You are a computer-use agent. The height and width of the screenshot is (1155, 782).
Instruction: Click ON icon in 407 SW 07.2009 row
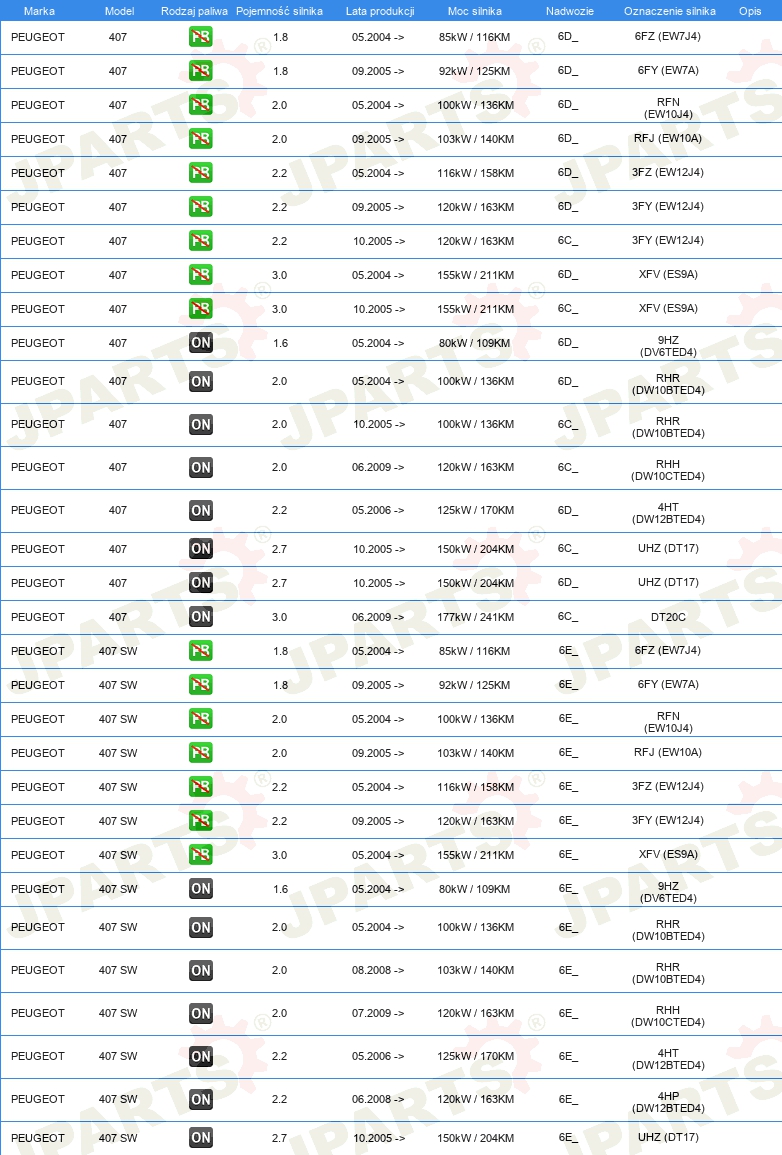pos(200,1014)
